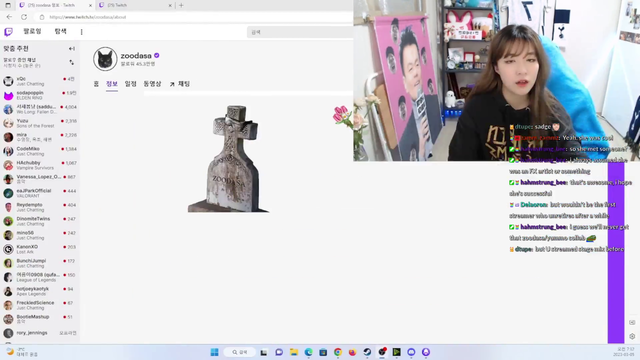Open the 탐색 (Browse) nav item
640x360 pixels.
click(x=60, y=31)
